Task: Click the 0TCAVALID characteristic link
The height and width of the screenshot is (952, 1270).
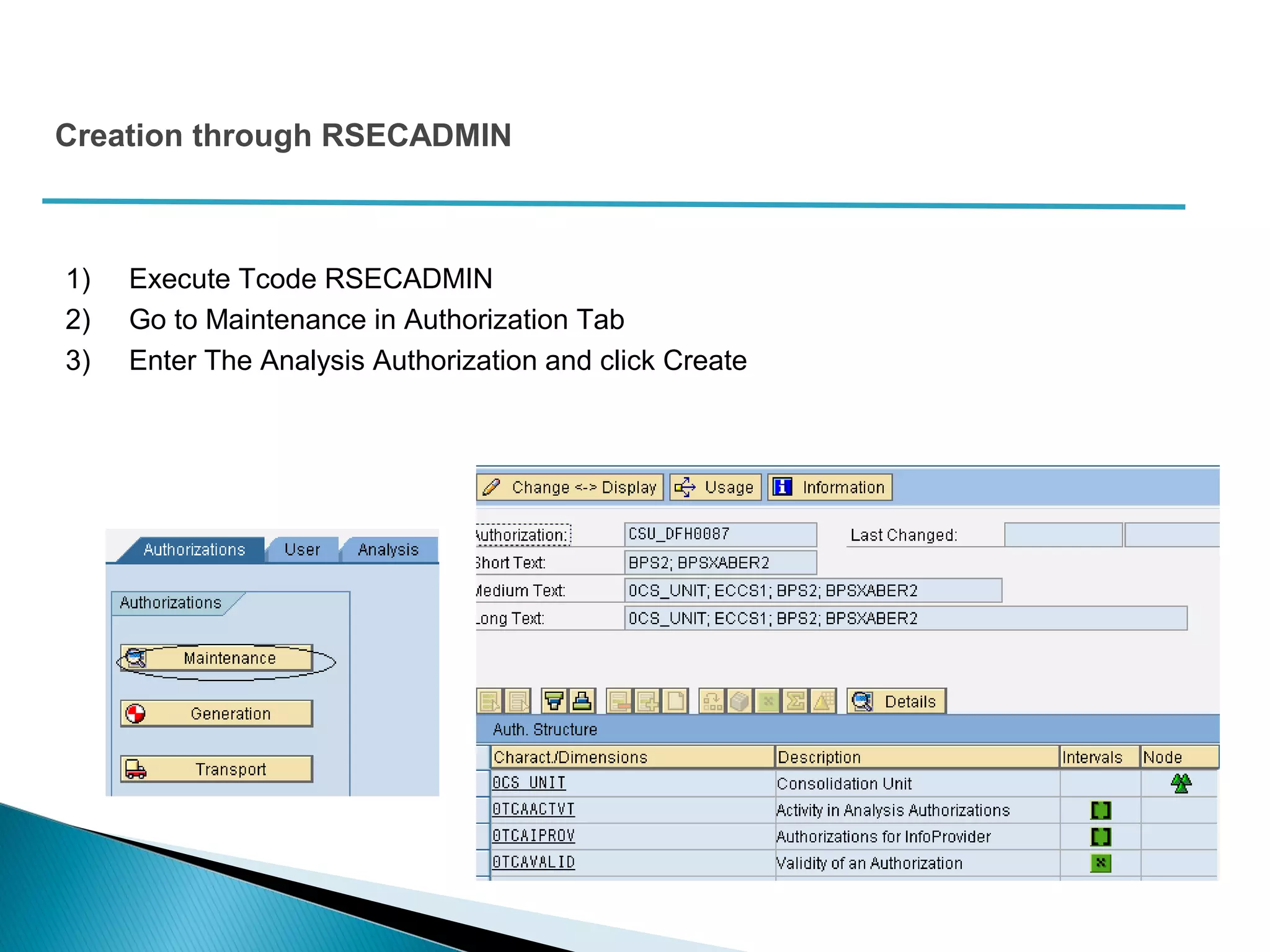Action: pos(533,863)
